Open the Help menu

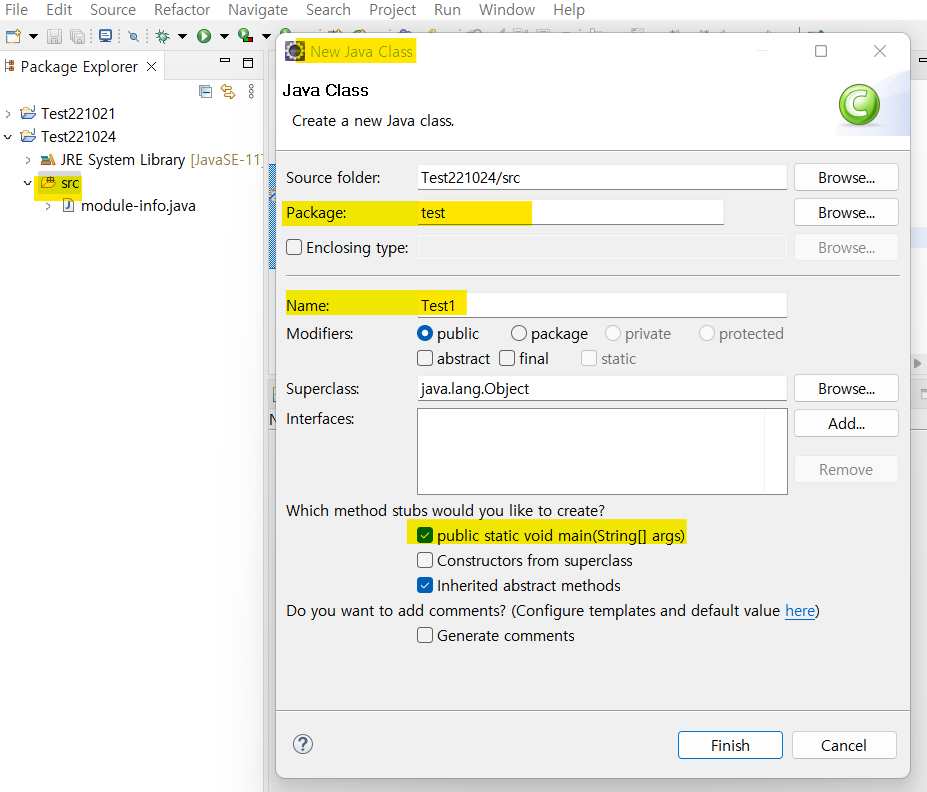pyautogui.click(x=569, y=10)
